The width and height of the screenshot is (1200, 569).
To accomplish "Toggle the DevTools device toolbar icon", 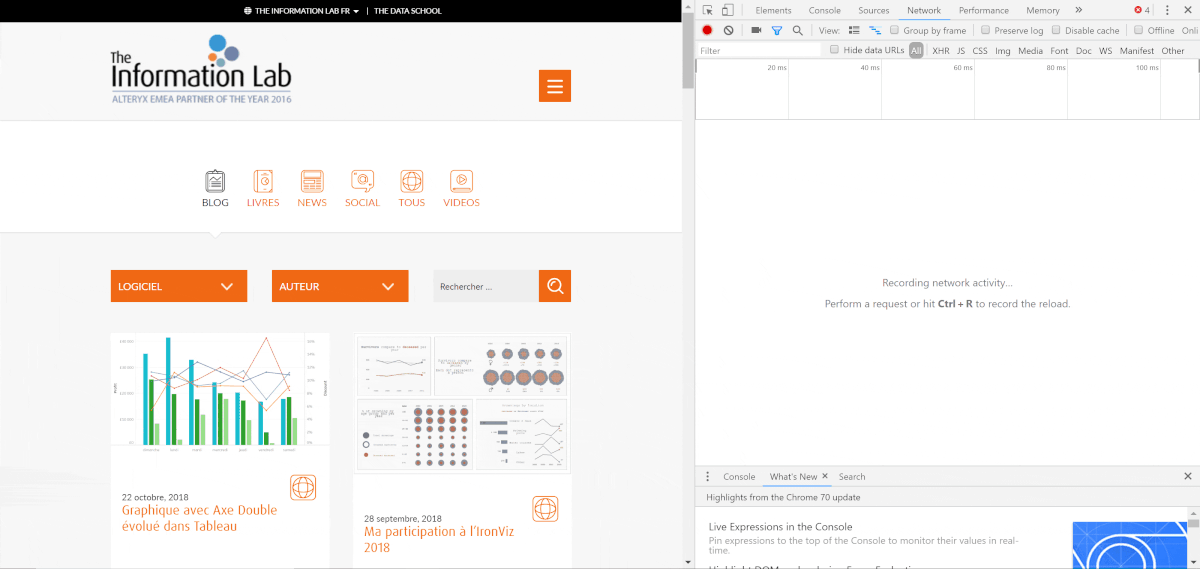I will (x=728, y=10).
